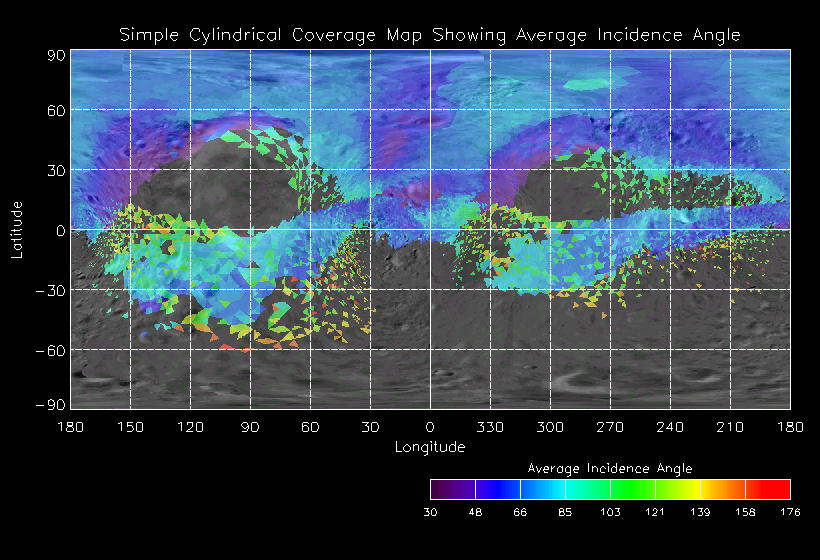Click the bright green patch near north pole

tap(595, 83)
